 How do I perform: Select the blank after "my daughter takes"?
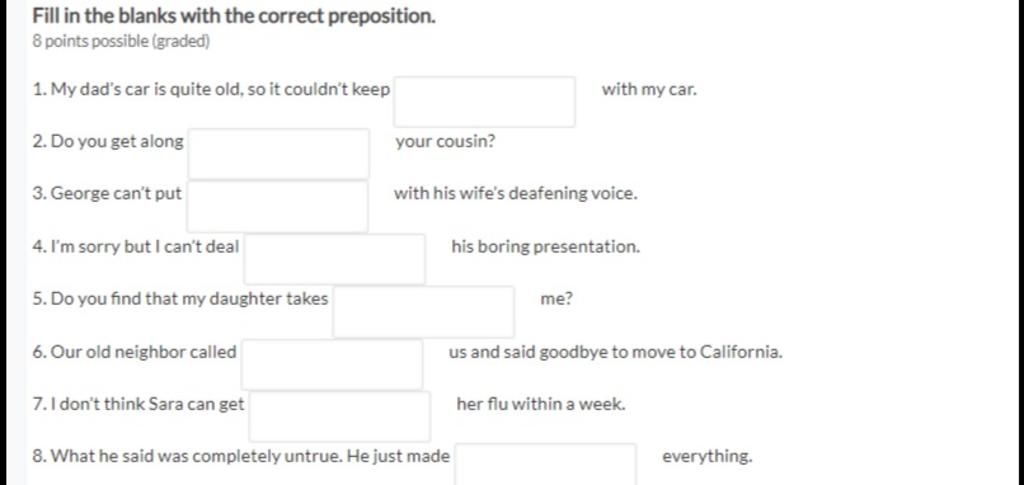[x=424, y=312]
